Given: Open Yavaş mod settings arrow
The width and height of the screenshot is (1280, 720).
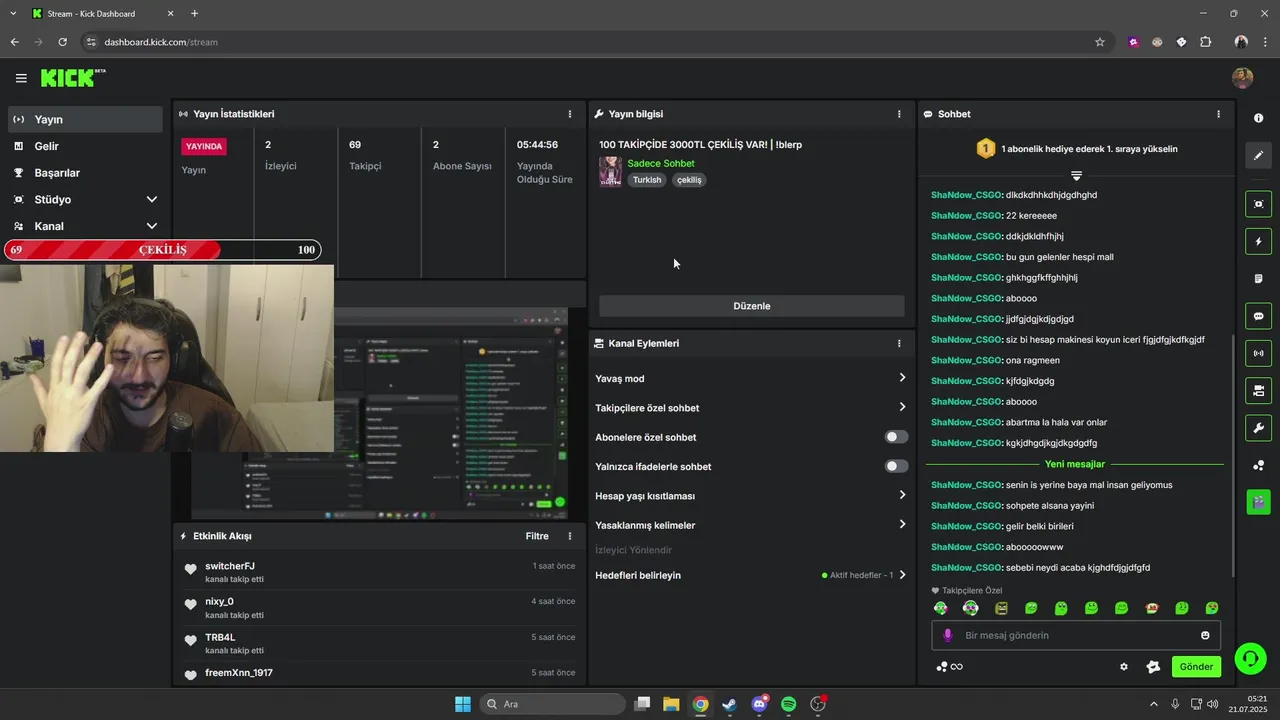Looking at the screenshot, I should tap(902, 378).
